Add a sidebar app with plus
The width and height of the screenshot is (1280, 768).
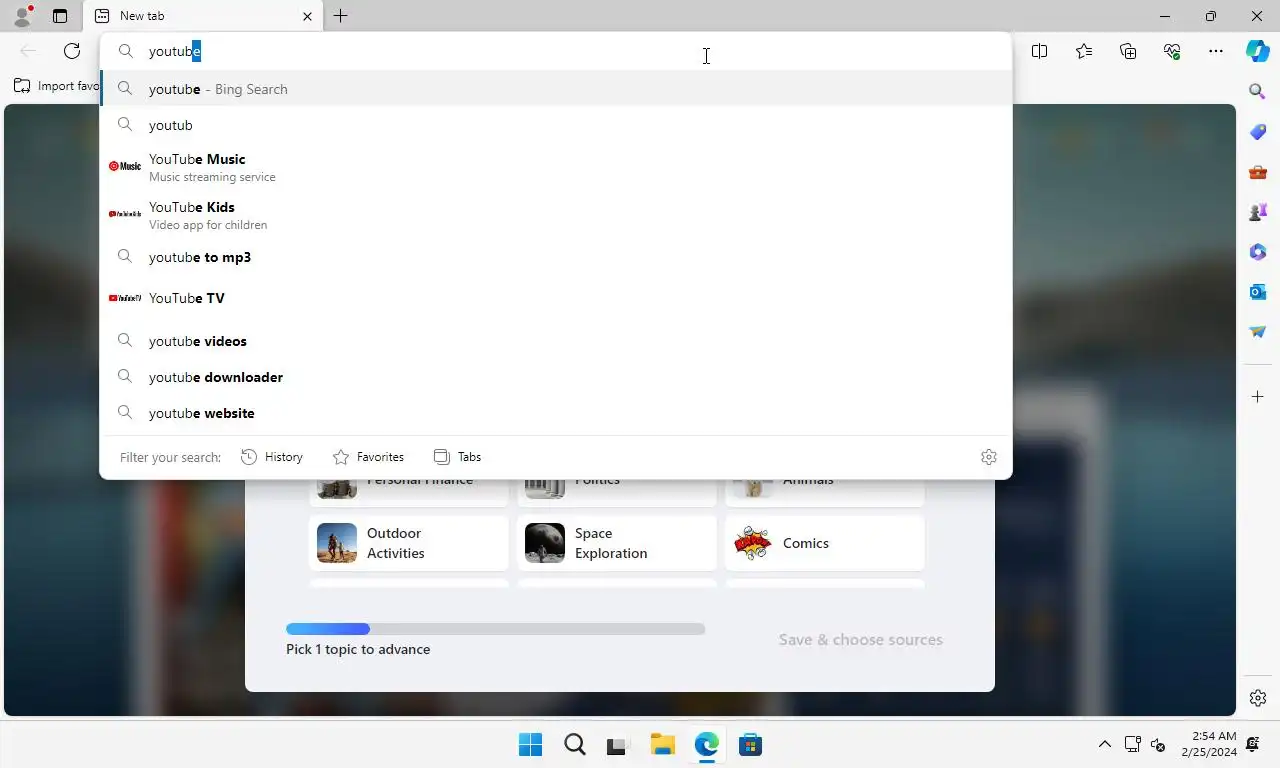(1258, 397)
